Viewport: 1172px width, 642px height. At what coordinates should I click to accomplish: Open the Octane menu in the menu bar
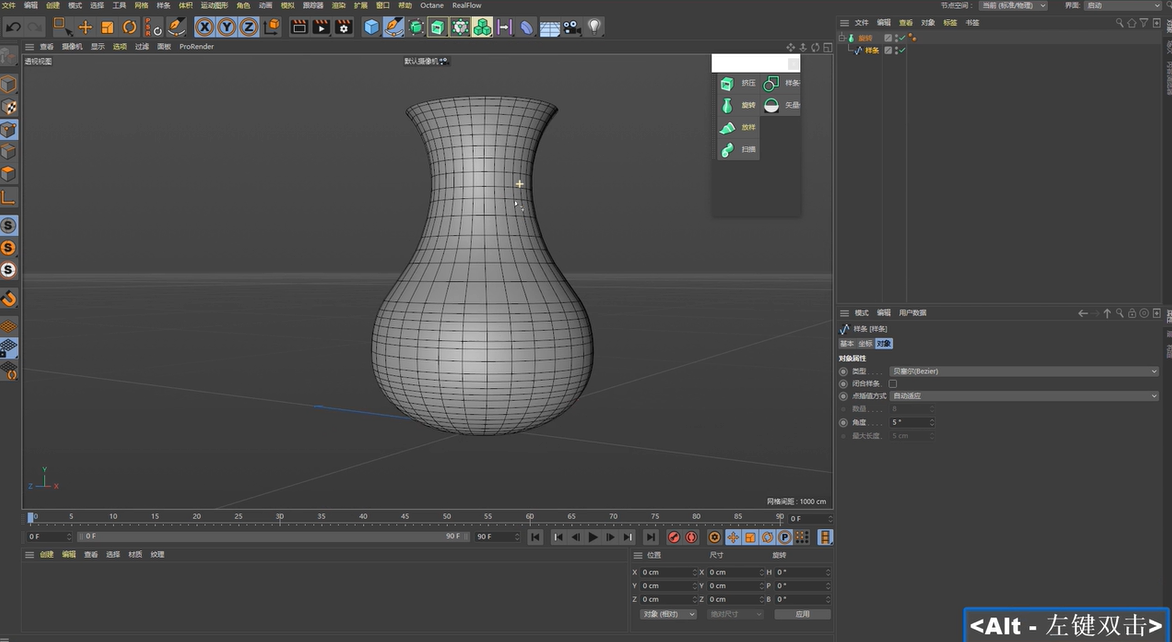click(432, 5)
